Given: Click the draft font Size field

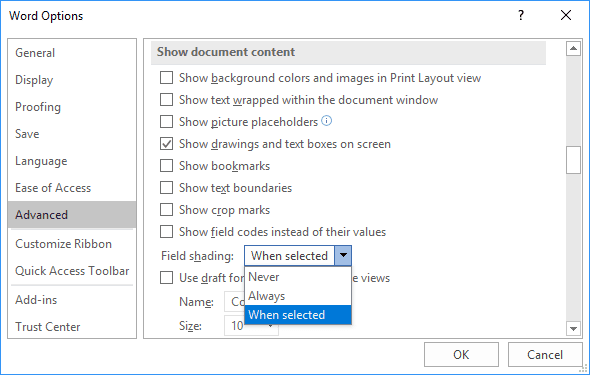Looking at the screenshot, I should 251,325.
